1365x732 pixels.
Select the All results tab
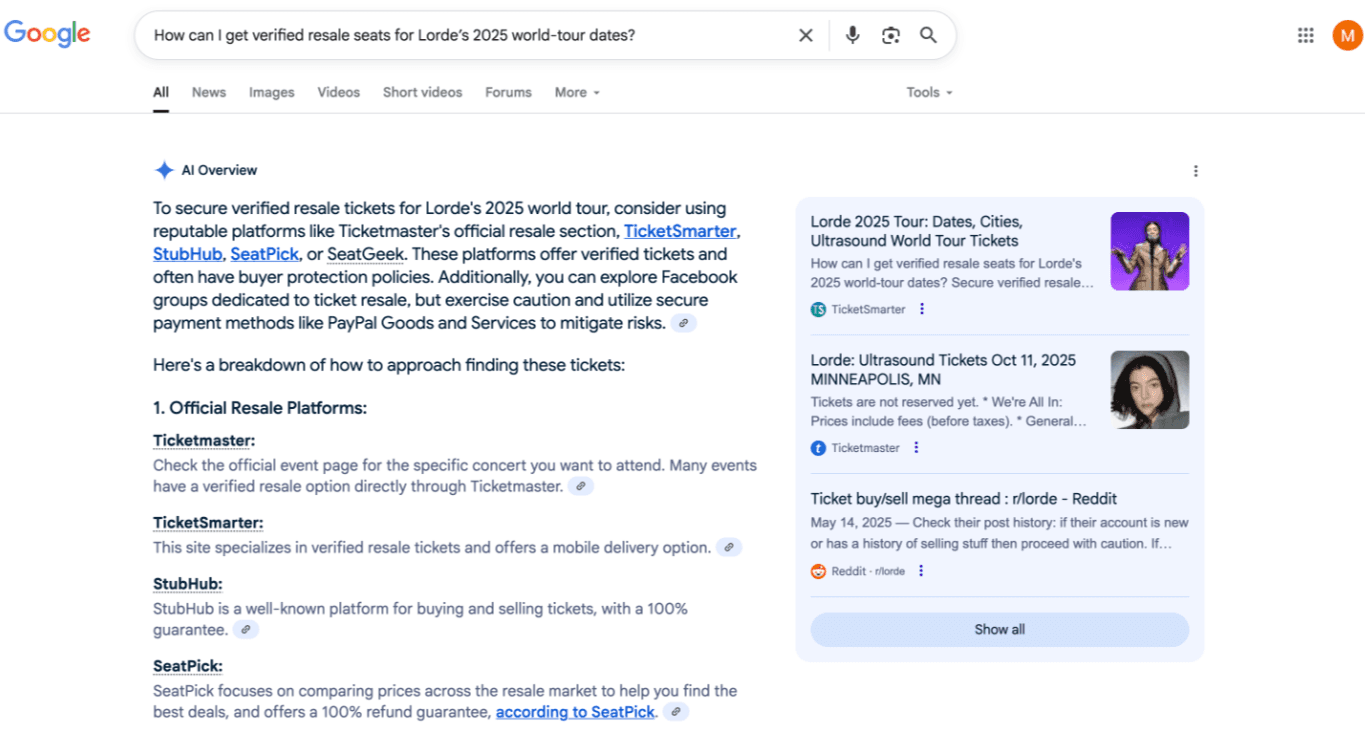pos(161,92)
